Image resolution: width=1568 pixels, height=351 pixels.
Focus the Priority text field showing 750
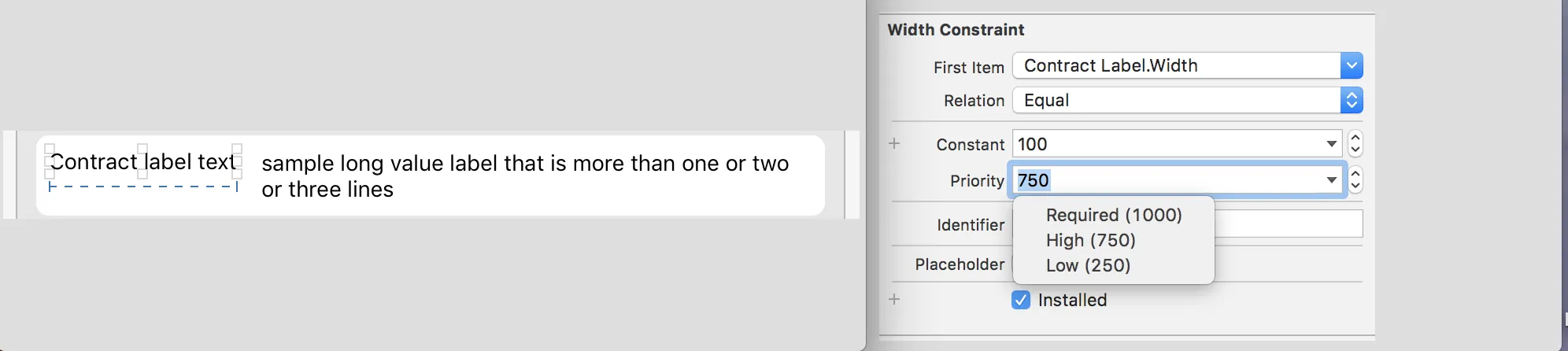click(1165, 180)
